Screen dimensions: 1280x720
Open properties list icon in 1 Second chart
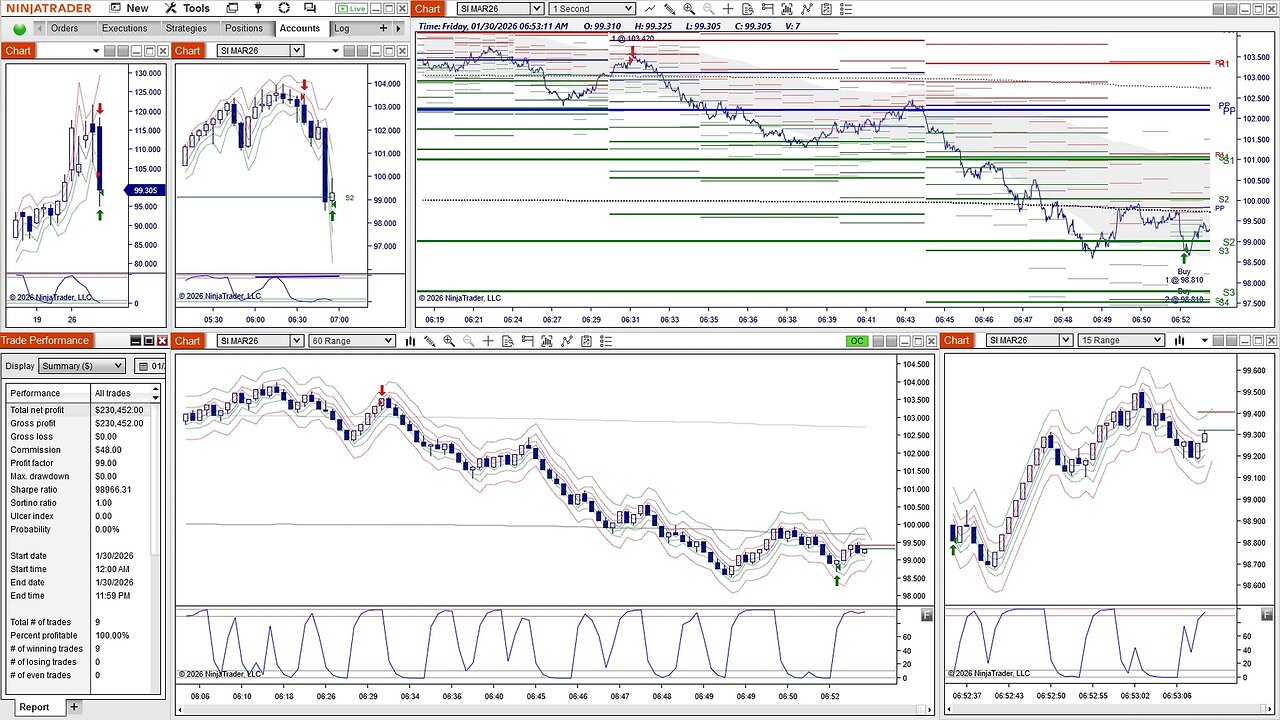pyautogui.click(x=845, y=8)
